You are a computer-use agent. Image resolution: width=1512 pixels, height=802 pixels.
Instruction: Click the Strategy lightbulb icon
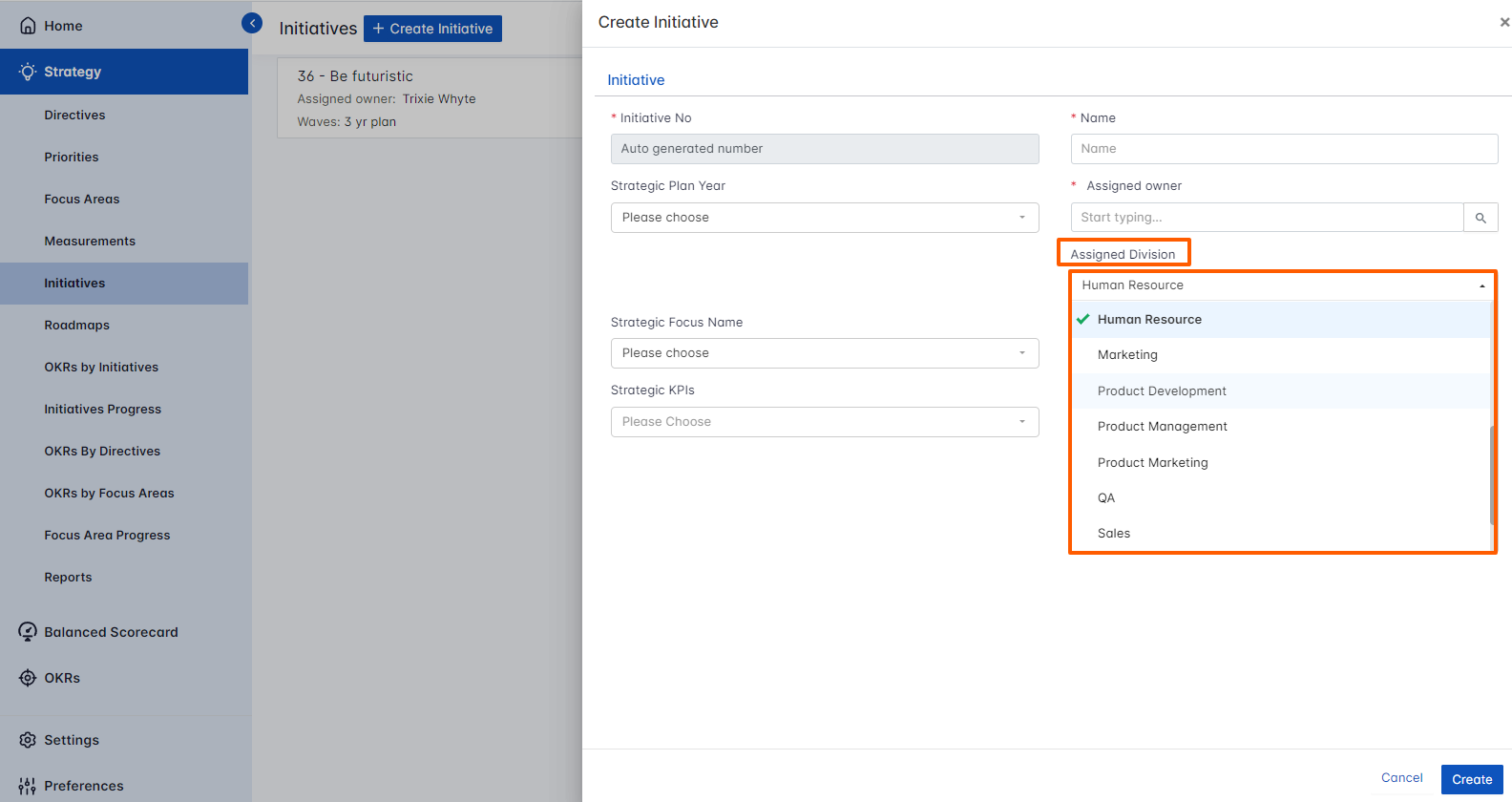(x=28, y=72)
